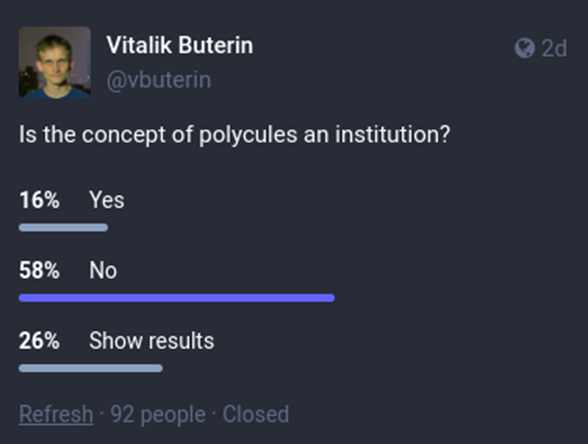Click the Closed poll status label

coord(256,414)
